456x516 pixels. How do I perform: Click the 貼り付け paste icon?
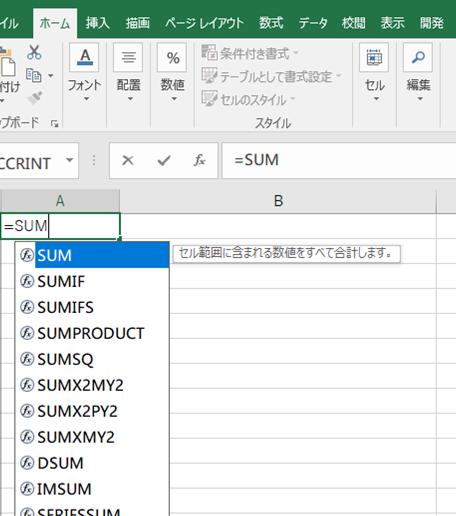pyautogui.click(x=7, y=63)
